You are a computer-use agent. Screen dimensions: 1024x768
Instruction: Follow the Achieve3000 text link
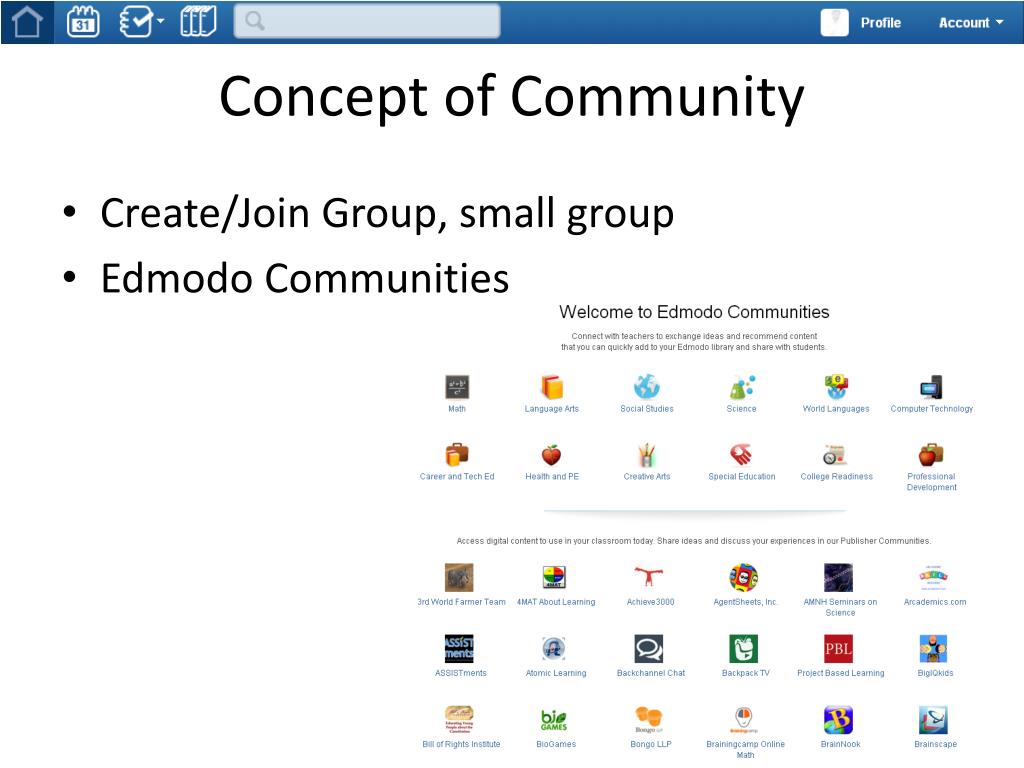click(650, 602)
